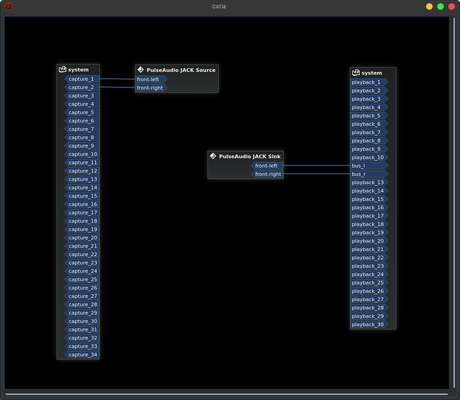Select the capture_1 port

click(82, 79)
